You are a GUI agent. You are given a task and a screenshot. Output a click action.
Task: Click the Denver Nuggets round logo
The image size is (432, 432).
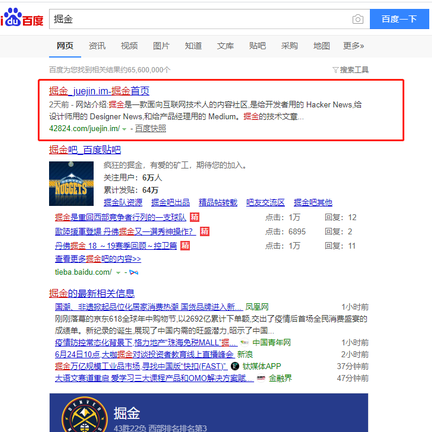point(85,415)
